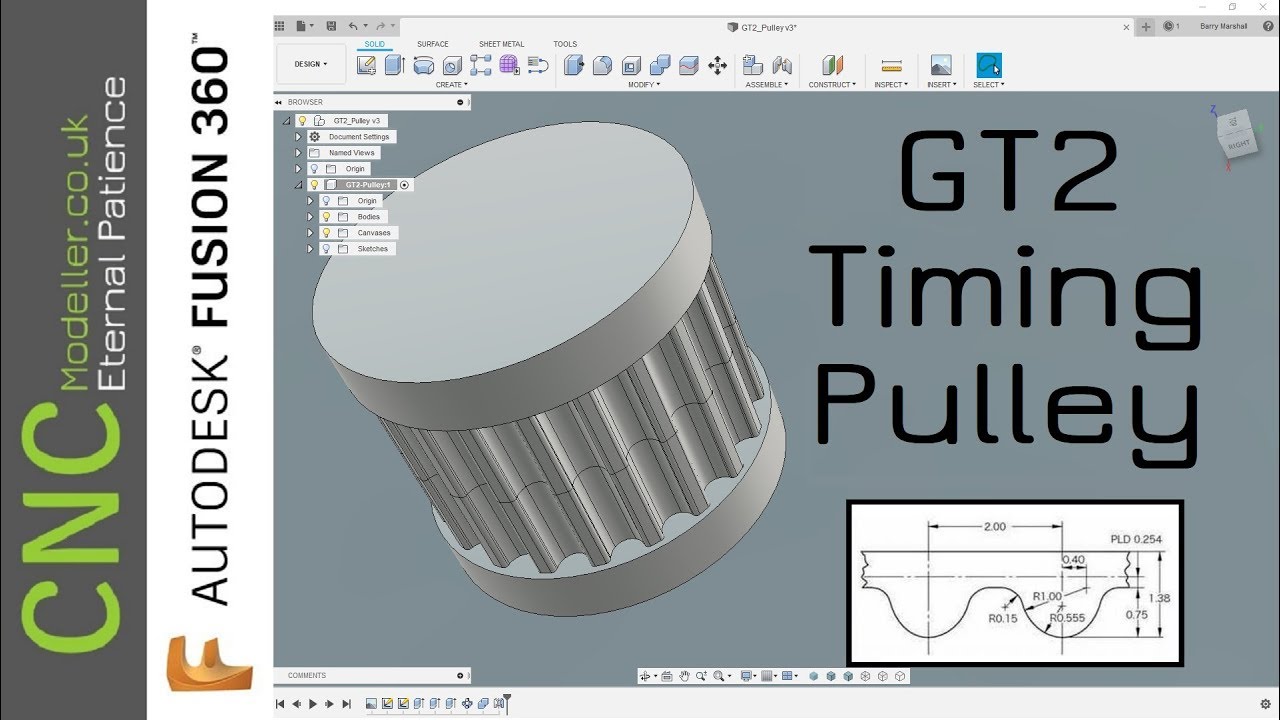This screenshot has width=1280, height=720.
Task: Play the timeline
Action: [313, 704]
